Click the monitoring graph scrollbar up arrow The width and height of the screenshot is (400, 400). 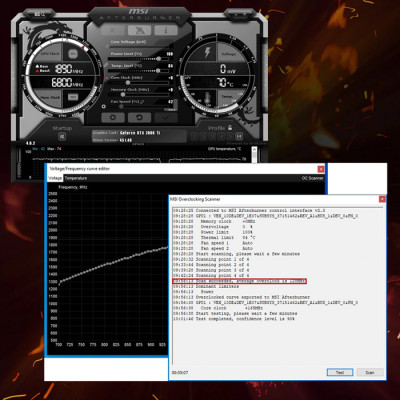[x=254, y=150]
